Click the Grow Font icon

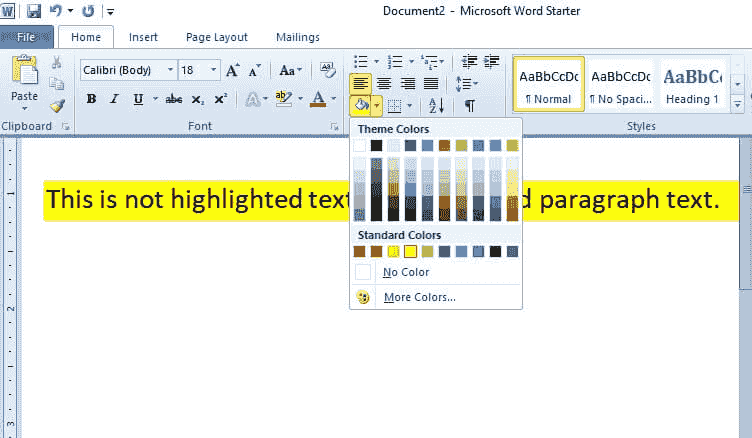coord(233,70)
